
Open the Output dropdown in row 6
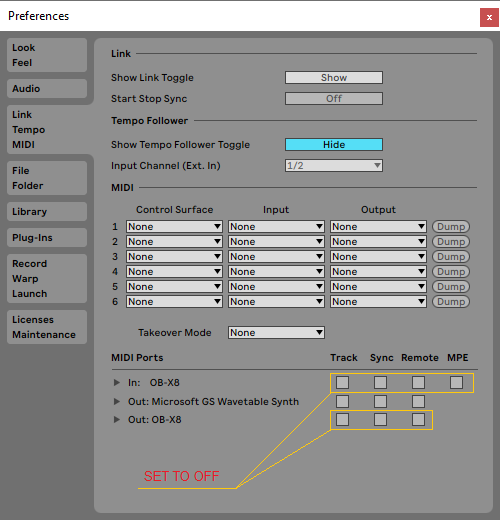point(378,302)
